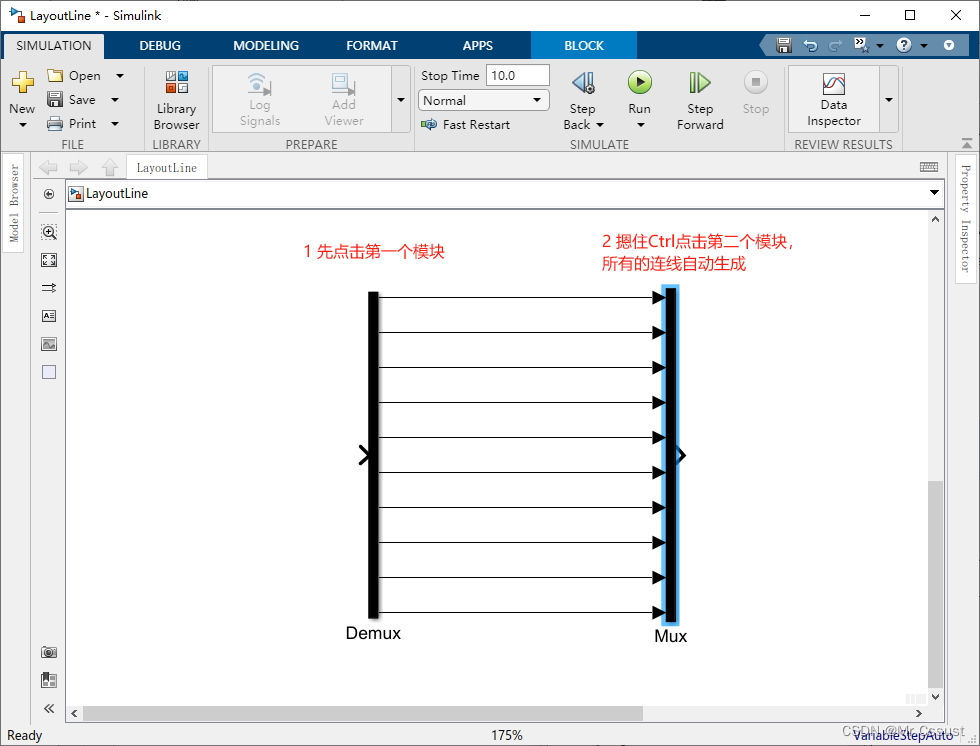The image size is (980, 746).
Task: Select the Zoom tool in the palette
Action: [48, 231]
